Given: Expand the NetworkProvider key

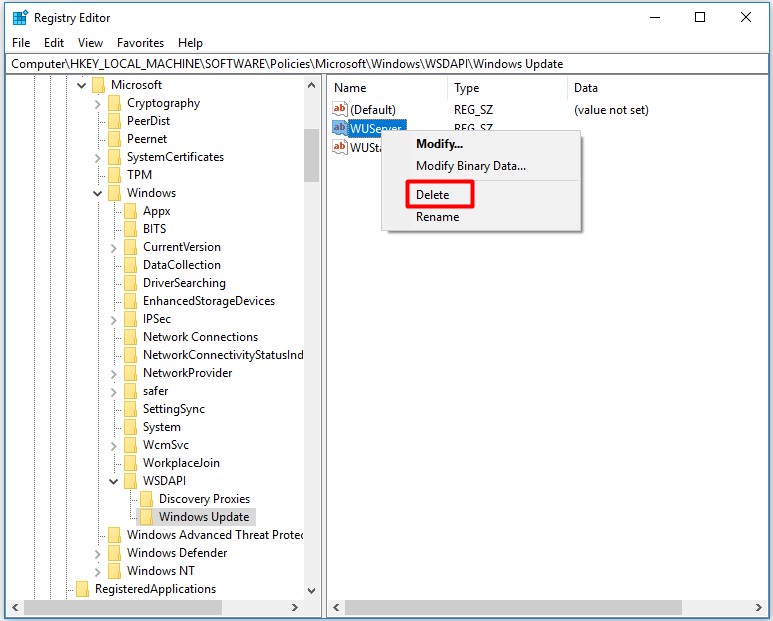Looking at the screenshot, I should (114, 374).
